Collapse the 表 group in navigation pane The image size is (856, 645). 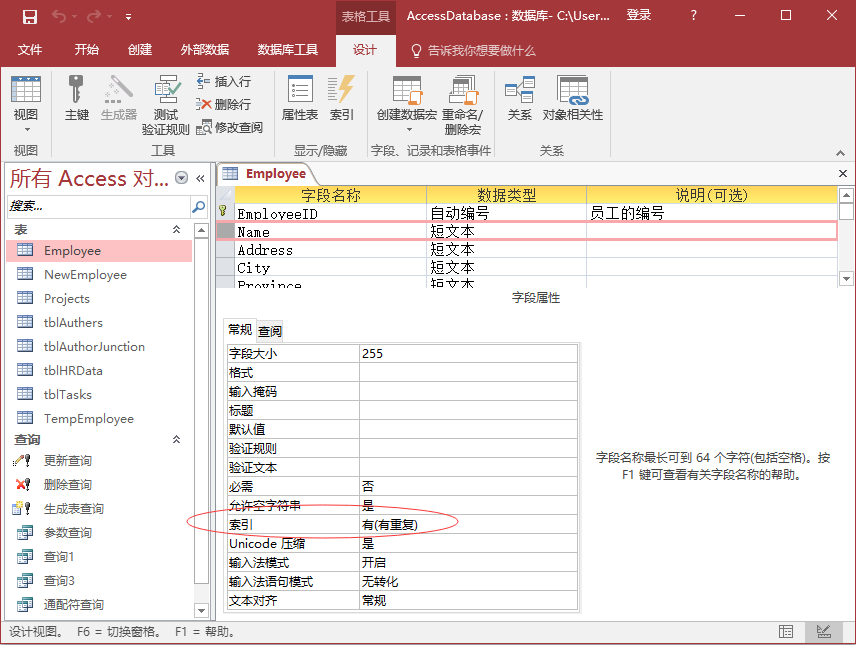[x=177, y=230]
